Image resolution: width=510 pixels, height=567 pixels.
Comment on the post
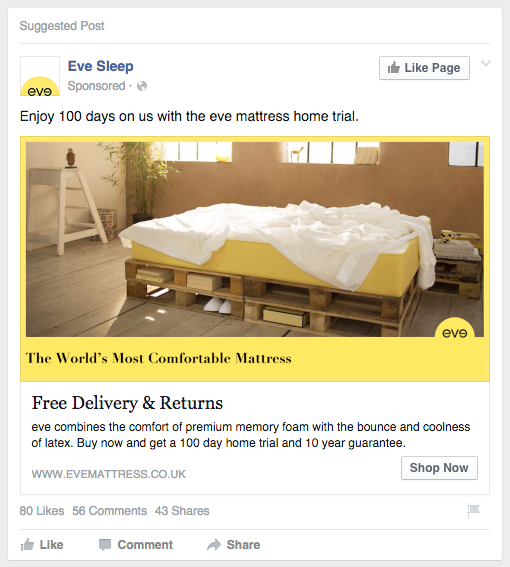pos(136,545)
